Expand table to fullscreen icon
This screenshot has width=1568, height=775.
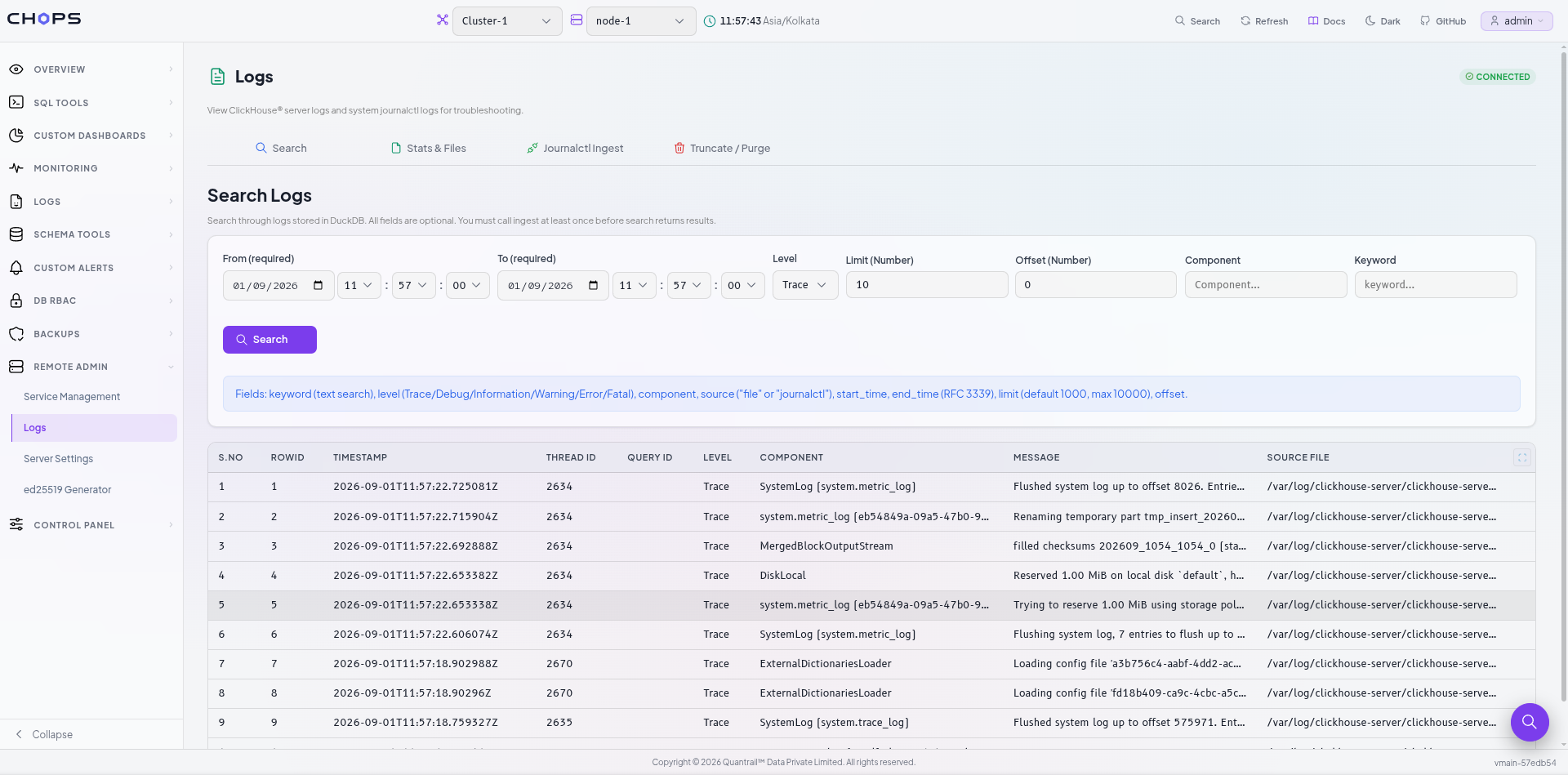pos(1522,458)
